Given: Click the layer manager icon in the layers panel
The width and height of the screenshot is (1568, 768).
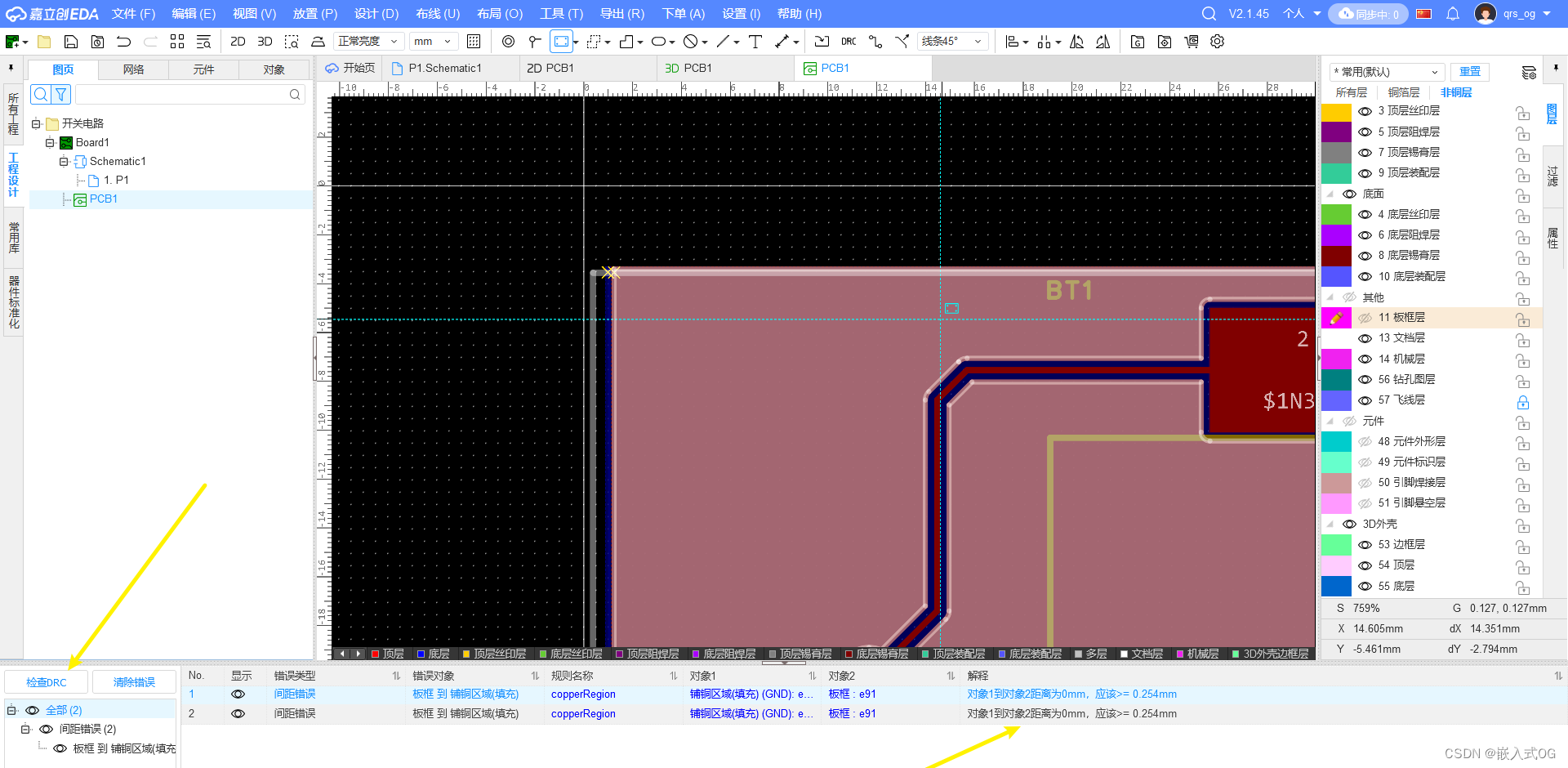Looking at the screenshot, I should [1529, 73].
